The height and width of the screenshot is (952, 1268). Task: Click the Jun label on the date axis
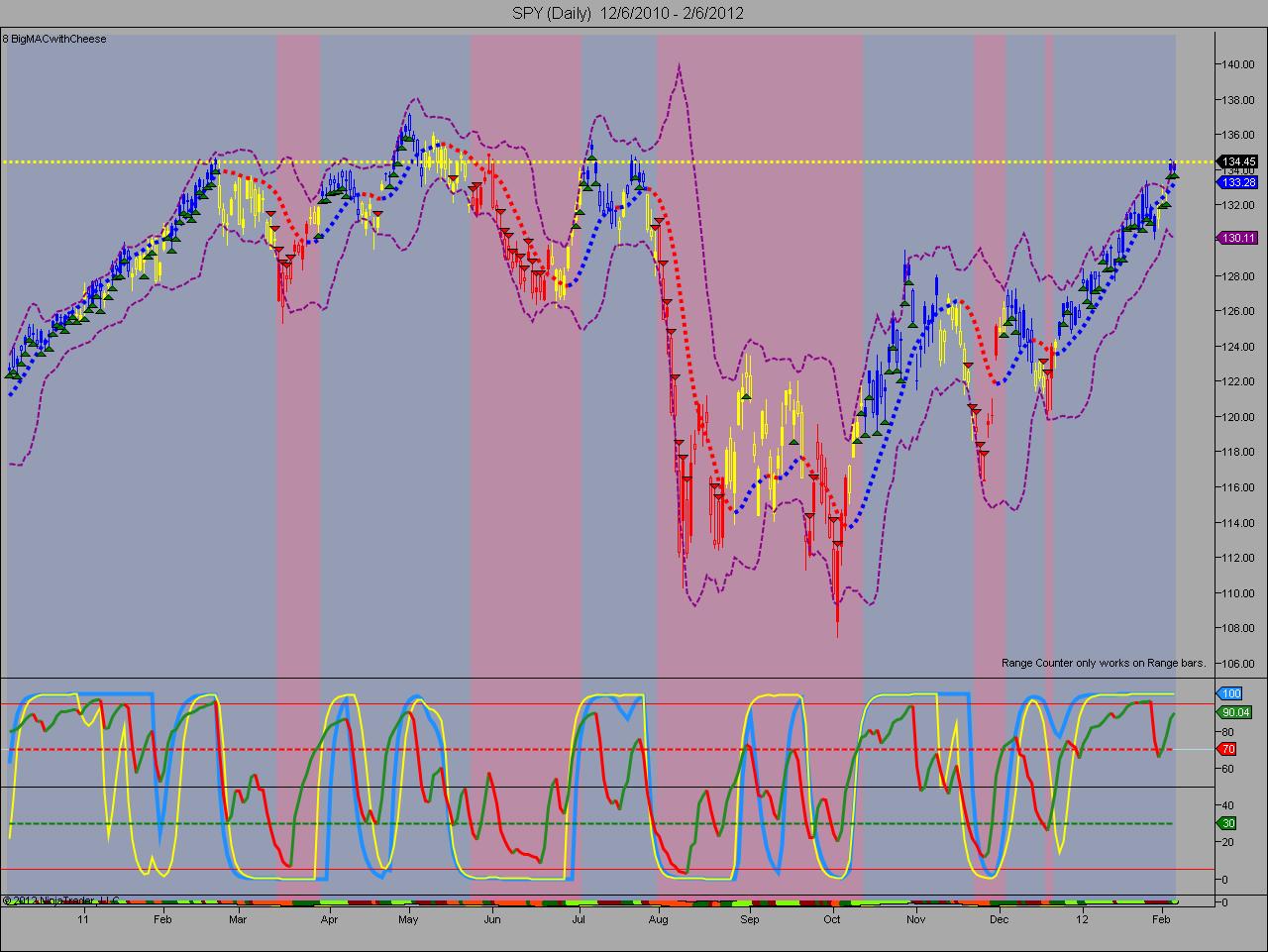click(492, 919)
